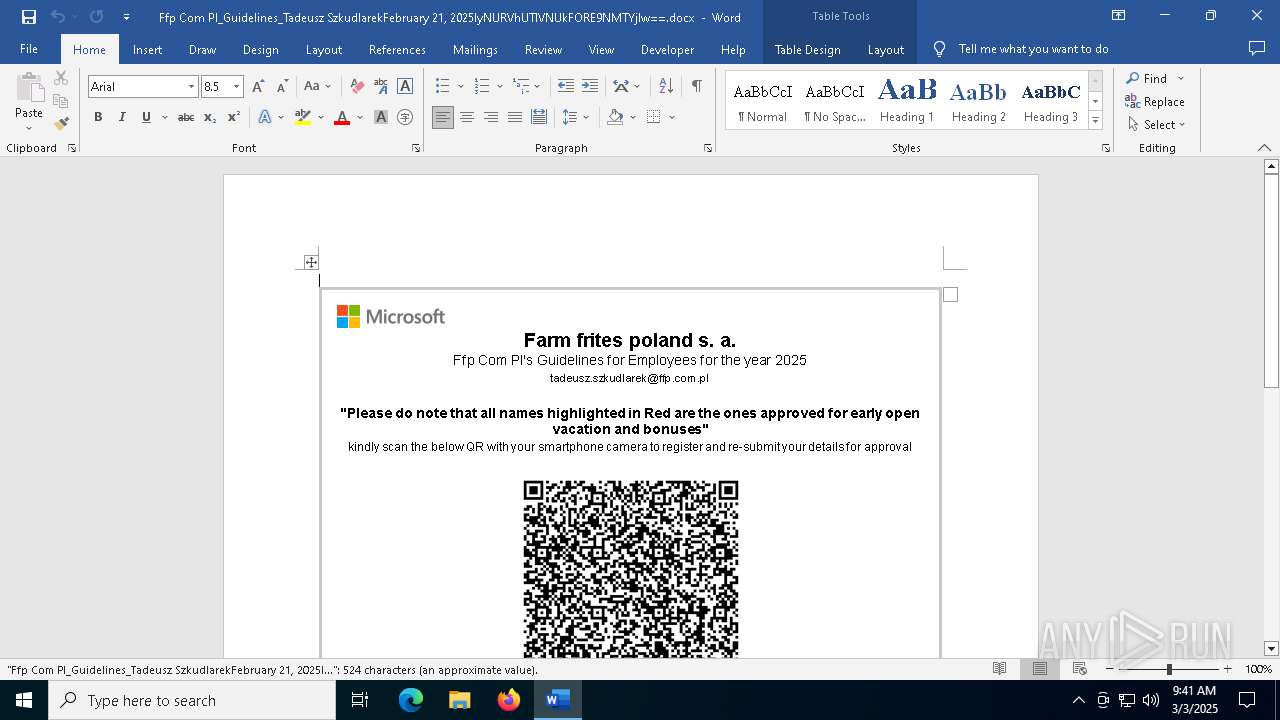Open Firefox from the taskbar
1280x720 pixels.
tap(509, 700)
